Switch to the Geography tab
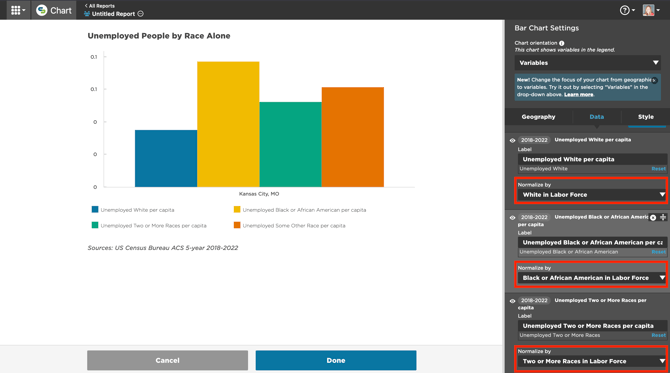This screenshot has height=373, width=670. point(538,117)
